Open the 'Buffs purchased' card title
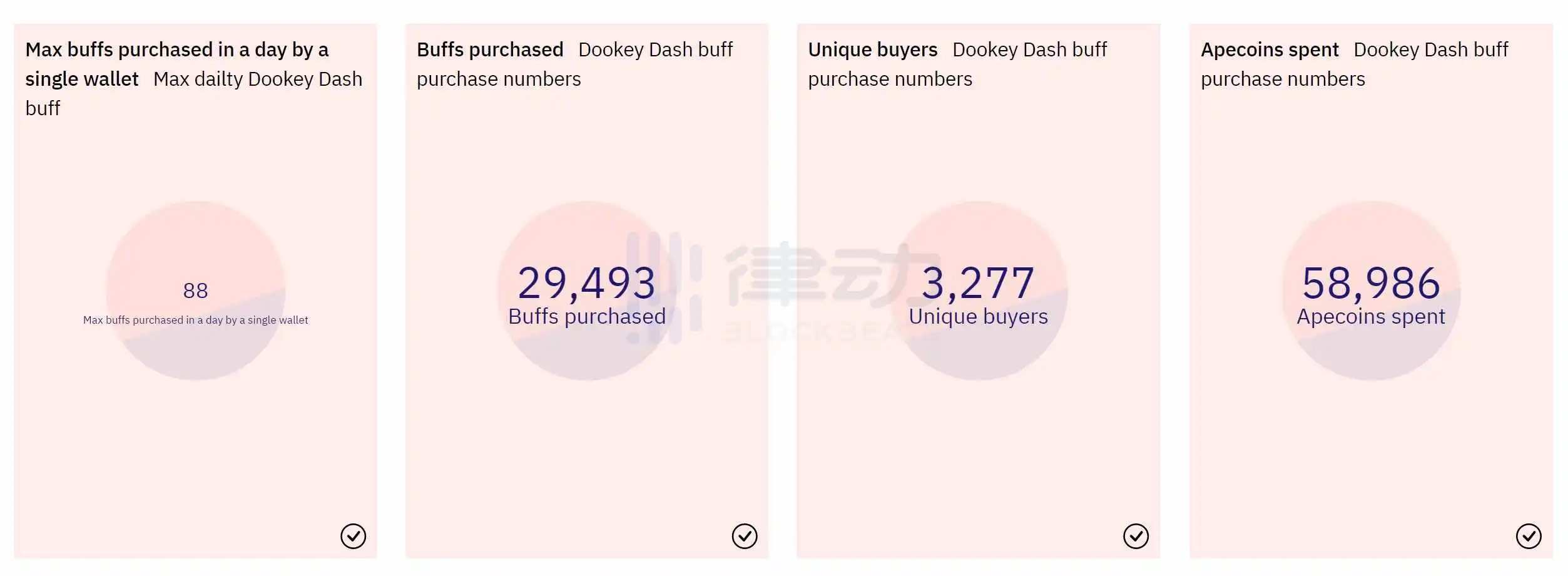Image resolution: width=1568 pixels, height=576 pixels. (490, 49)
